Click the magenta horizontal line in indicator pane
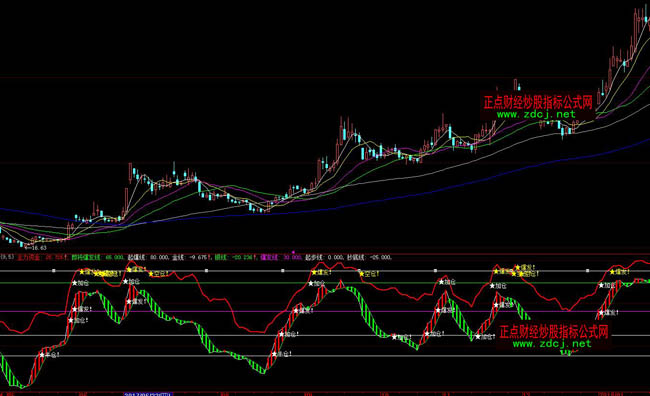The height and width of the screenshot is (396, 650). click(325, 312)
